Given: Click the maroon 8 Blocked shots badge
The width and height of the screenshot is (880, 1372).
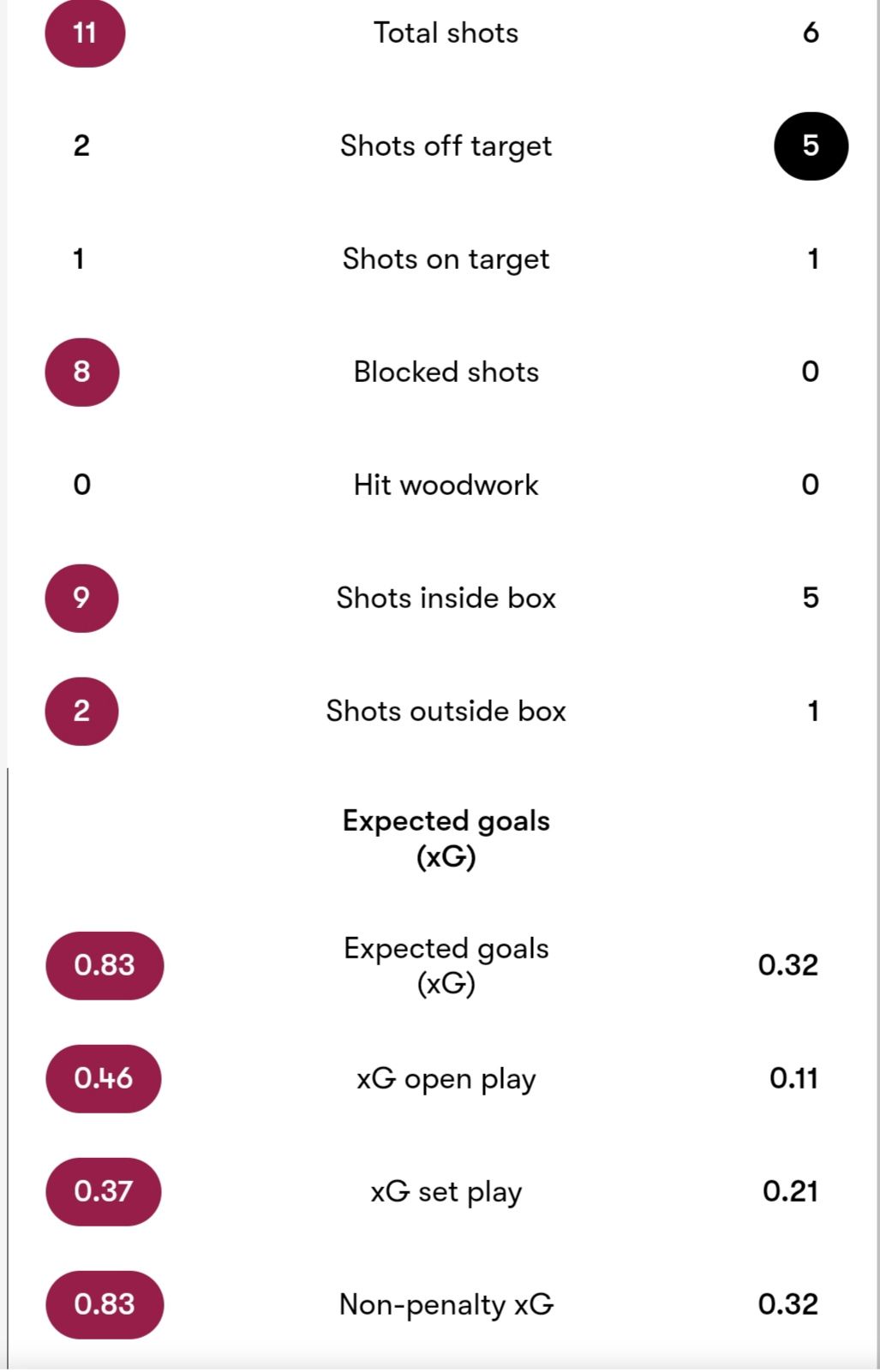Looking at the screenshot, I should pyautogui.click(x=81, y=372).
